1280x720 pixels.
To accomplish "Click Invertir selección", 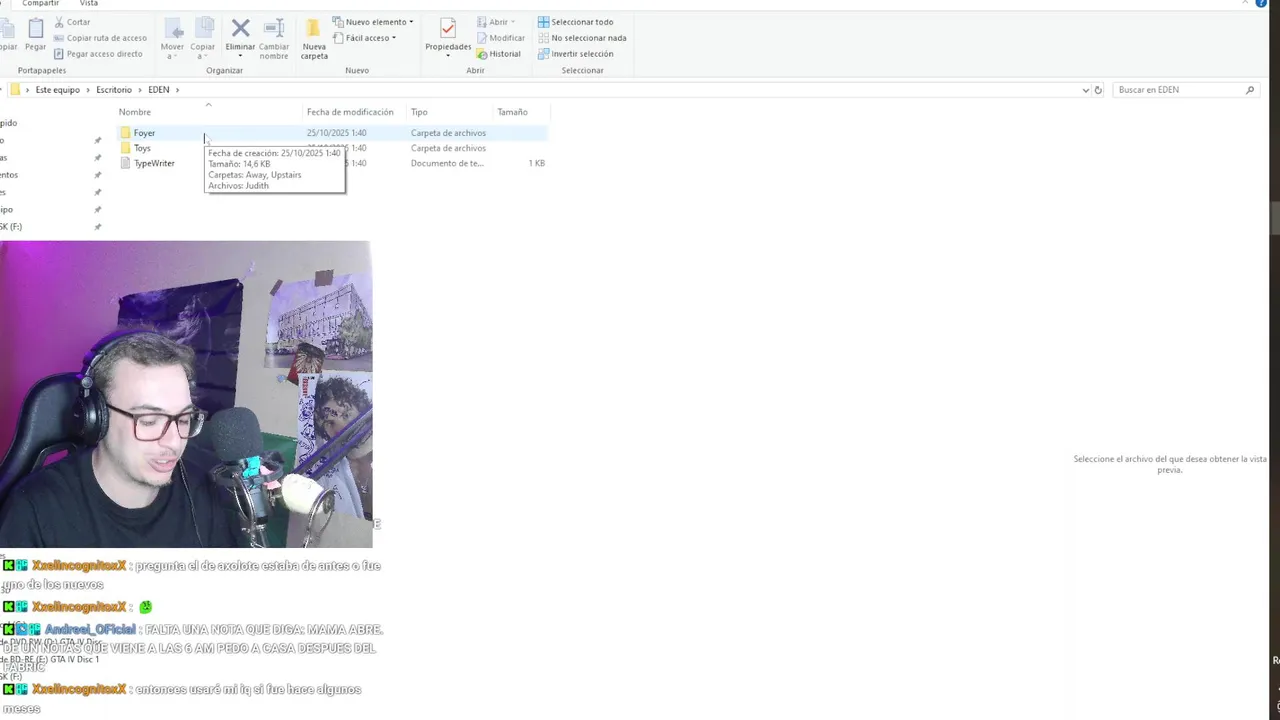I will (575, 54).
